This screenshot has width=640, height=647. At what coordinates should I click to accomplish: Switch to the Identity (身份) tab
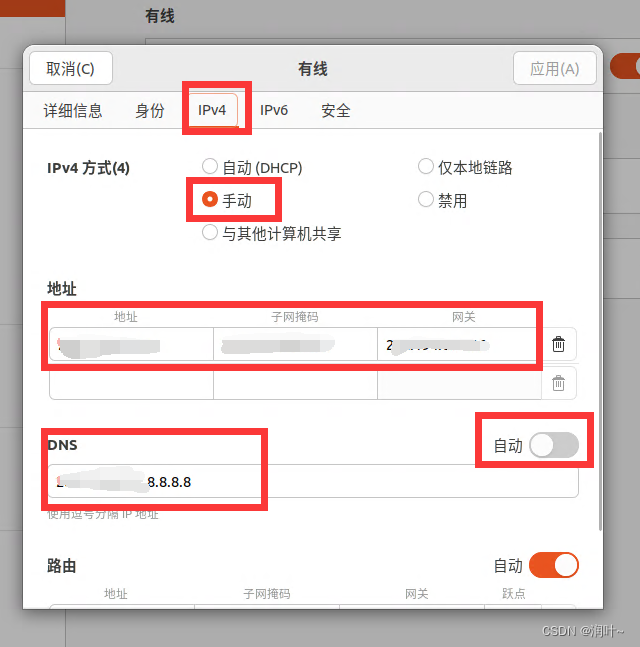click(x=150, y=110)
